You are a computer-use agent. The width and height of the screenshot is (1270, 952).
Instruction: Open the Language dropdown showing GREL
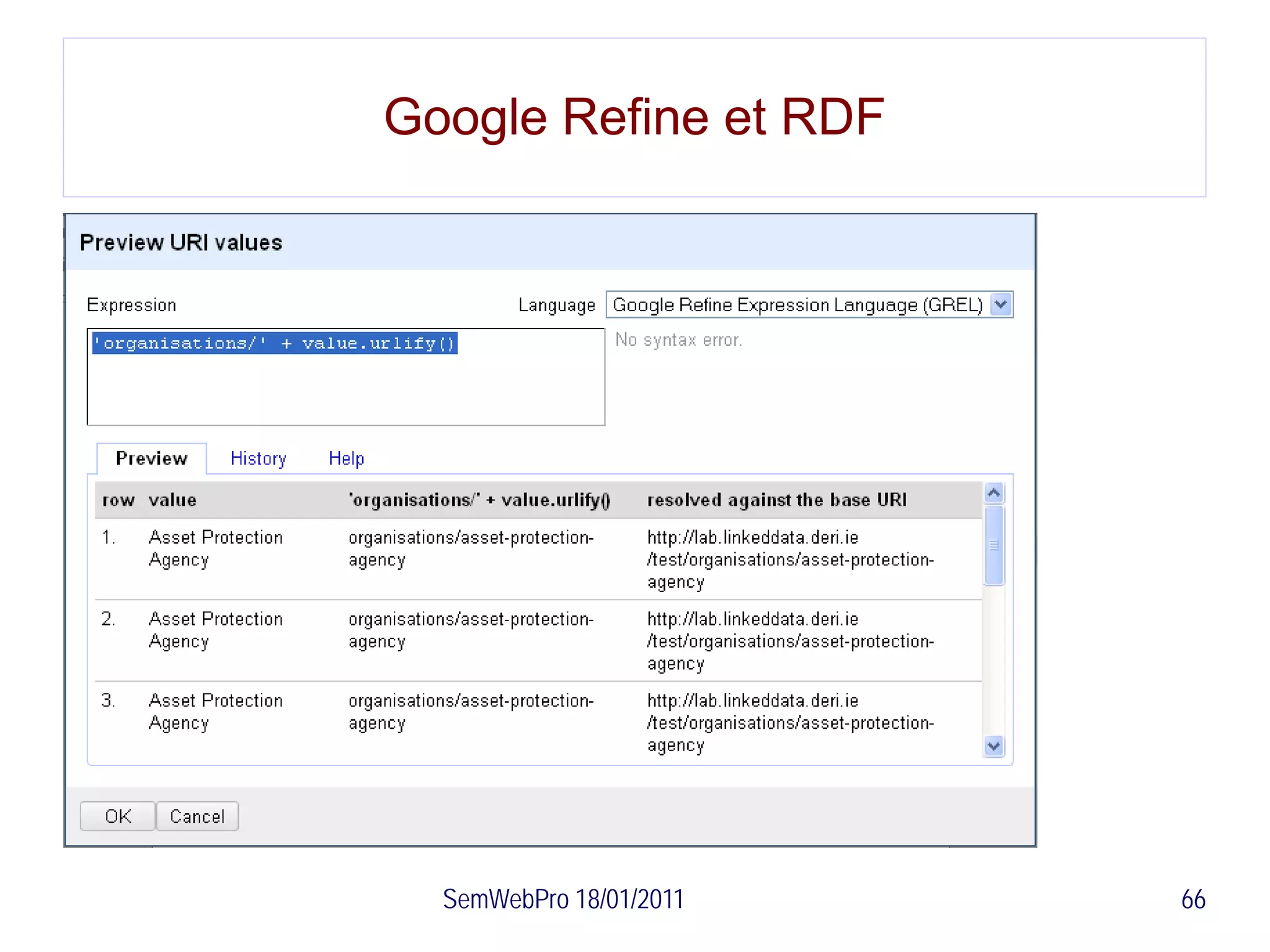click(809, 304)
